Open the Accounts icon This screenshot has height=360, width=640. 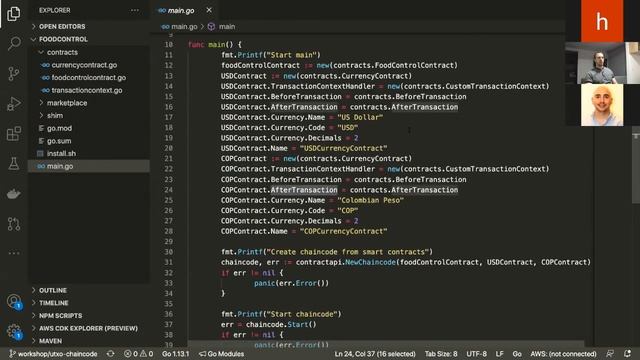(13, 302)
